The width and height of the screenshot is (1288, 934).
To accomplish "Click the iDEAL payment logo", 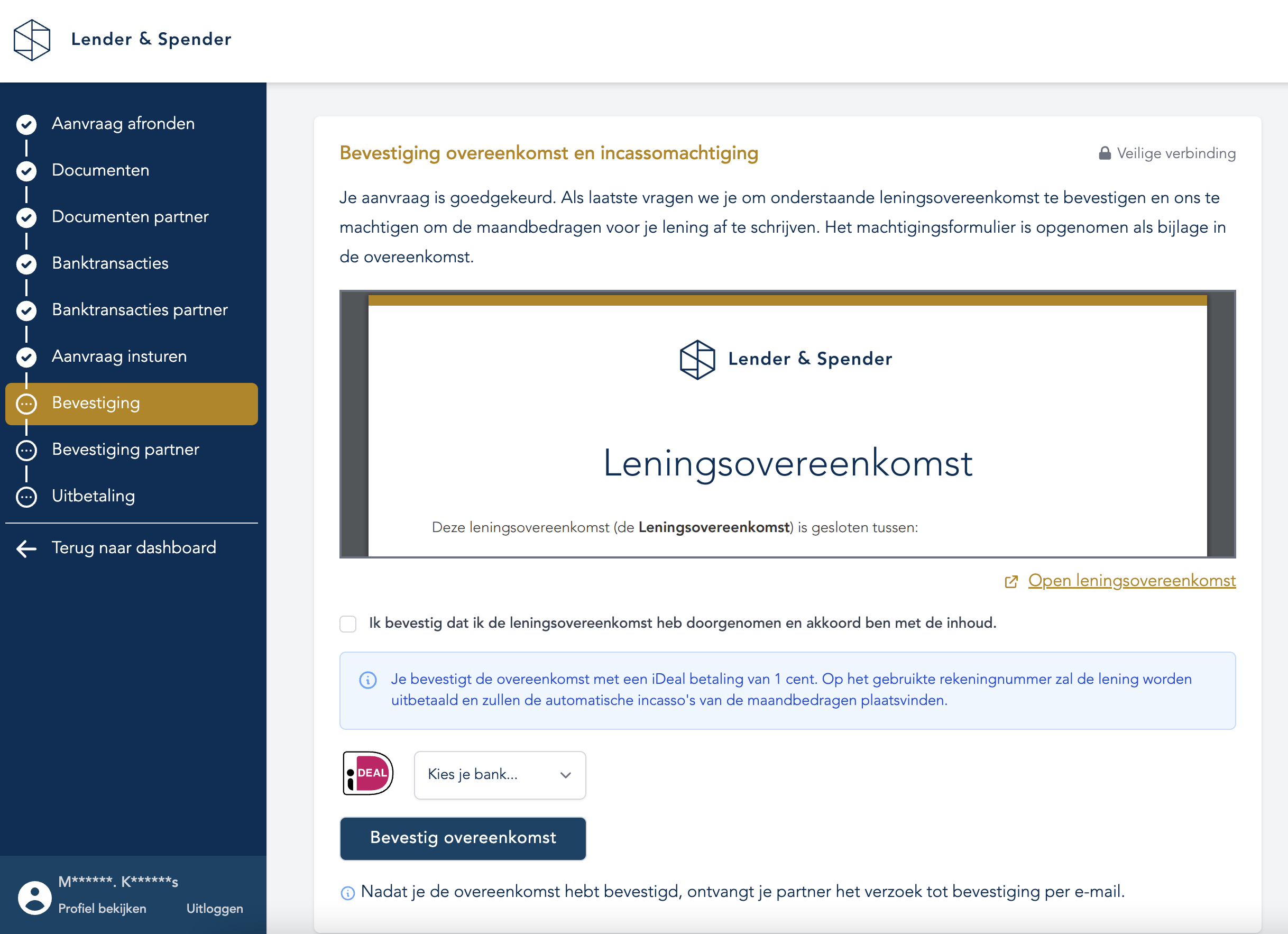I will click(x=368, y=774).
